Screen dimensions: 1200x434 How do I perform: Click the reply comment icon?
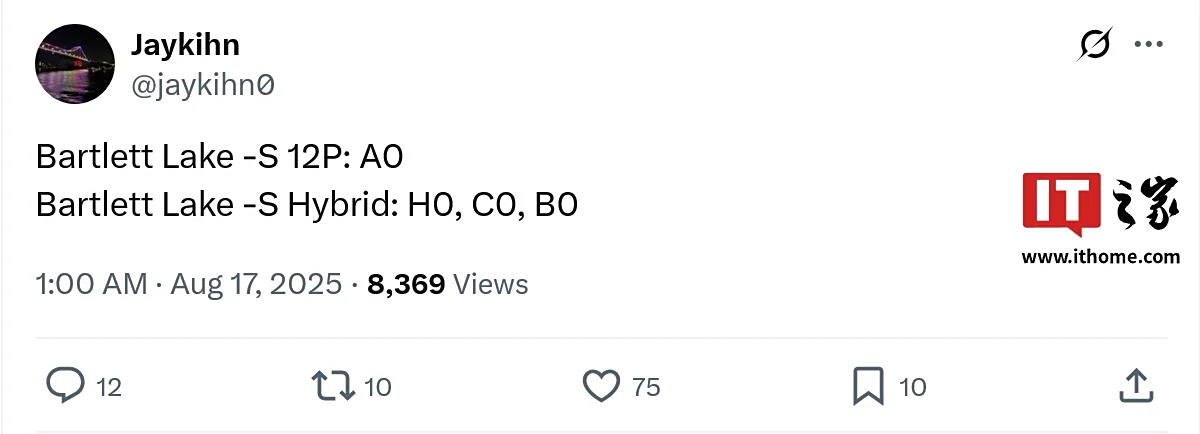tap(65, 385)
